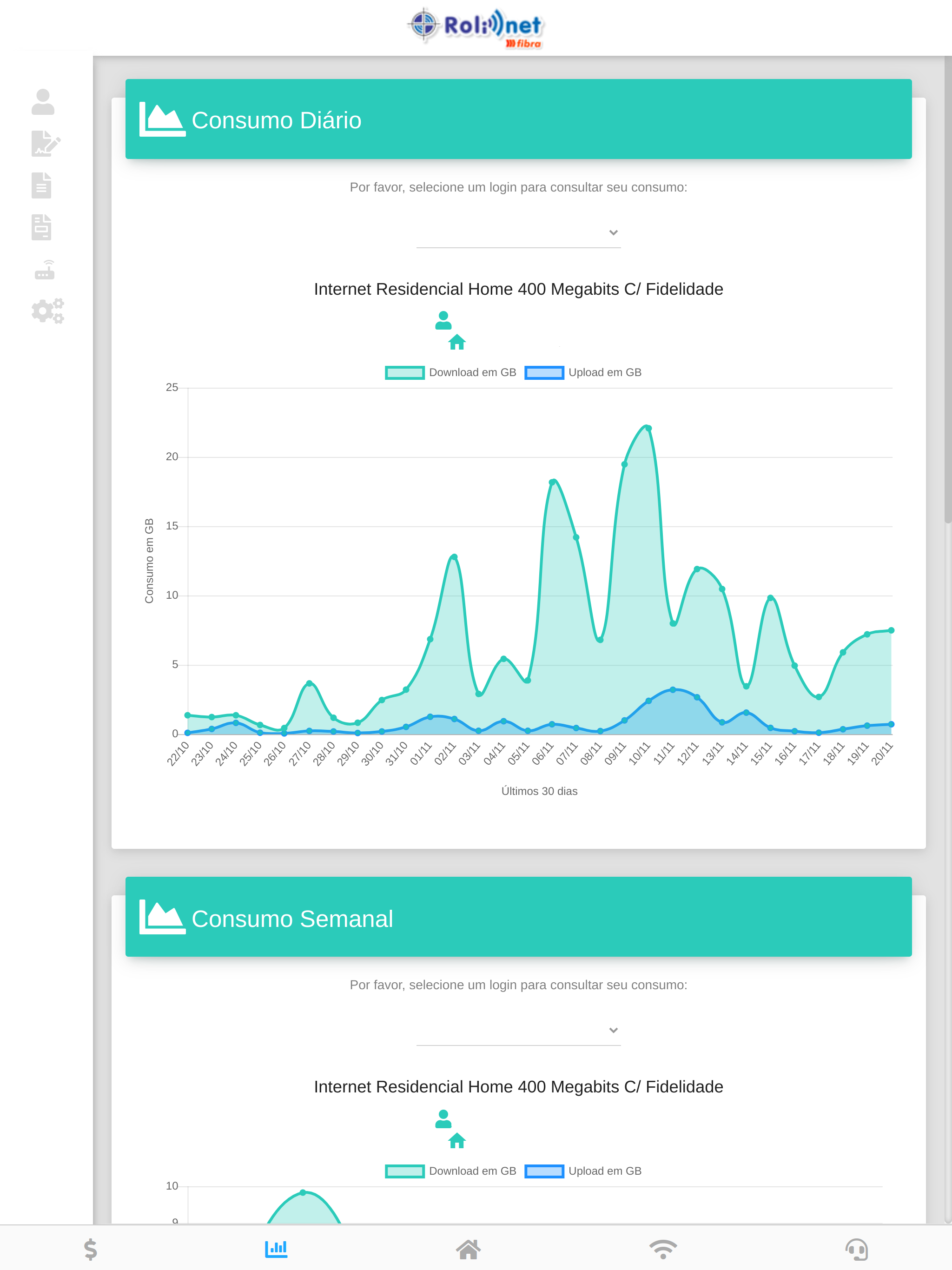Open the router sidebar icon

coord(45,270)
